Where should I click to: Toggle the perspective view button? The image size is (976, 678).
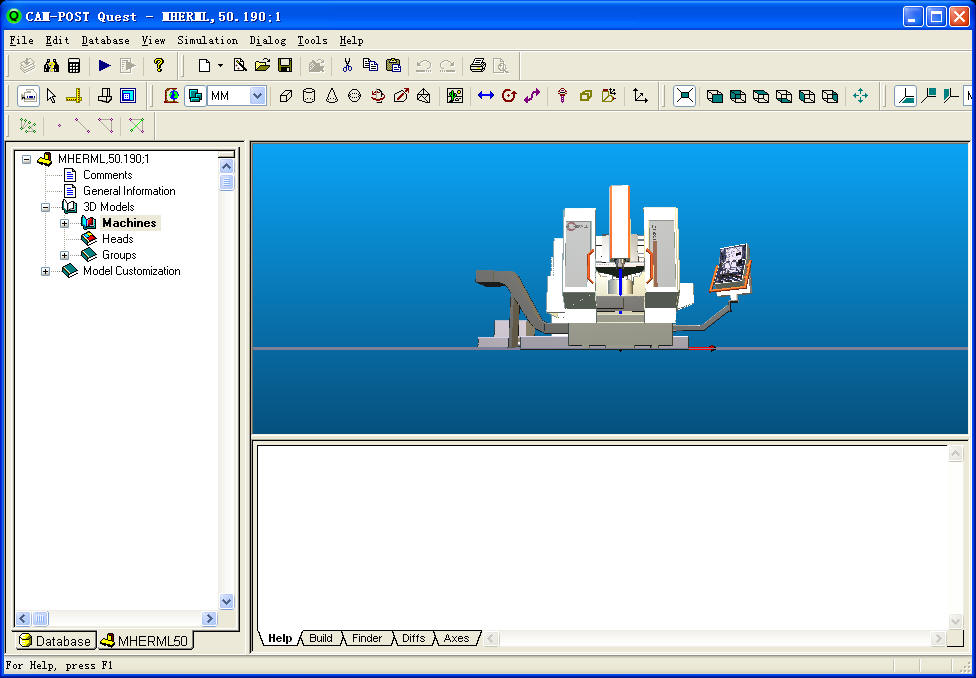click(684, 96)
